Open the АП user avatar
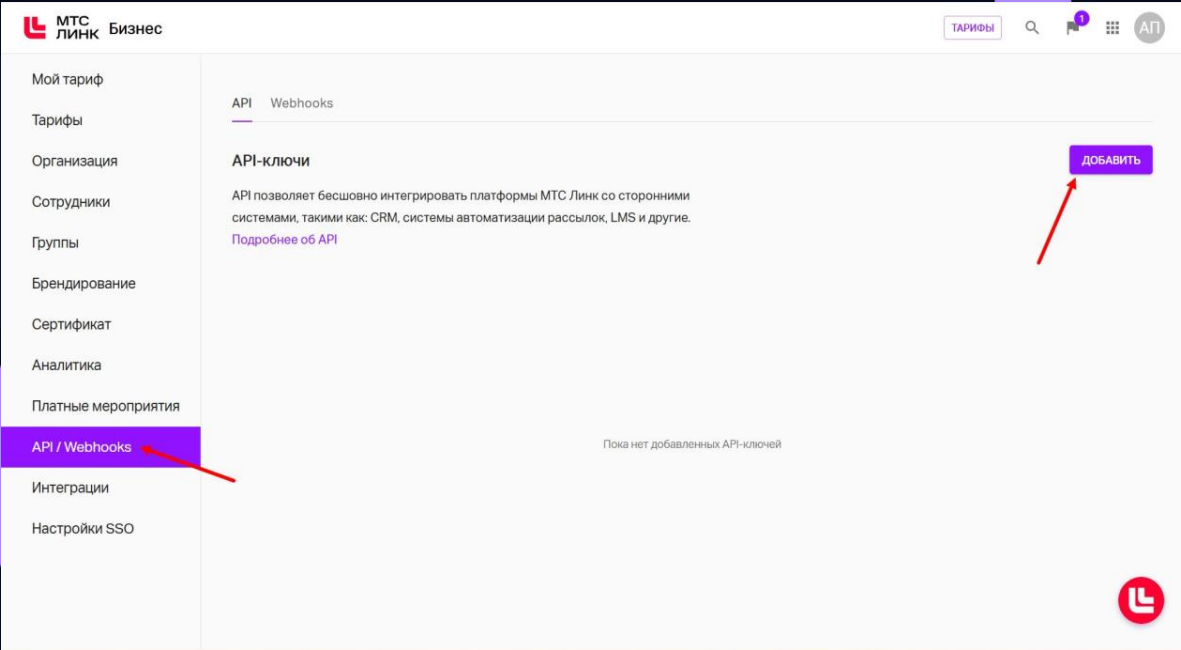 pos(1149,28)
